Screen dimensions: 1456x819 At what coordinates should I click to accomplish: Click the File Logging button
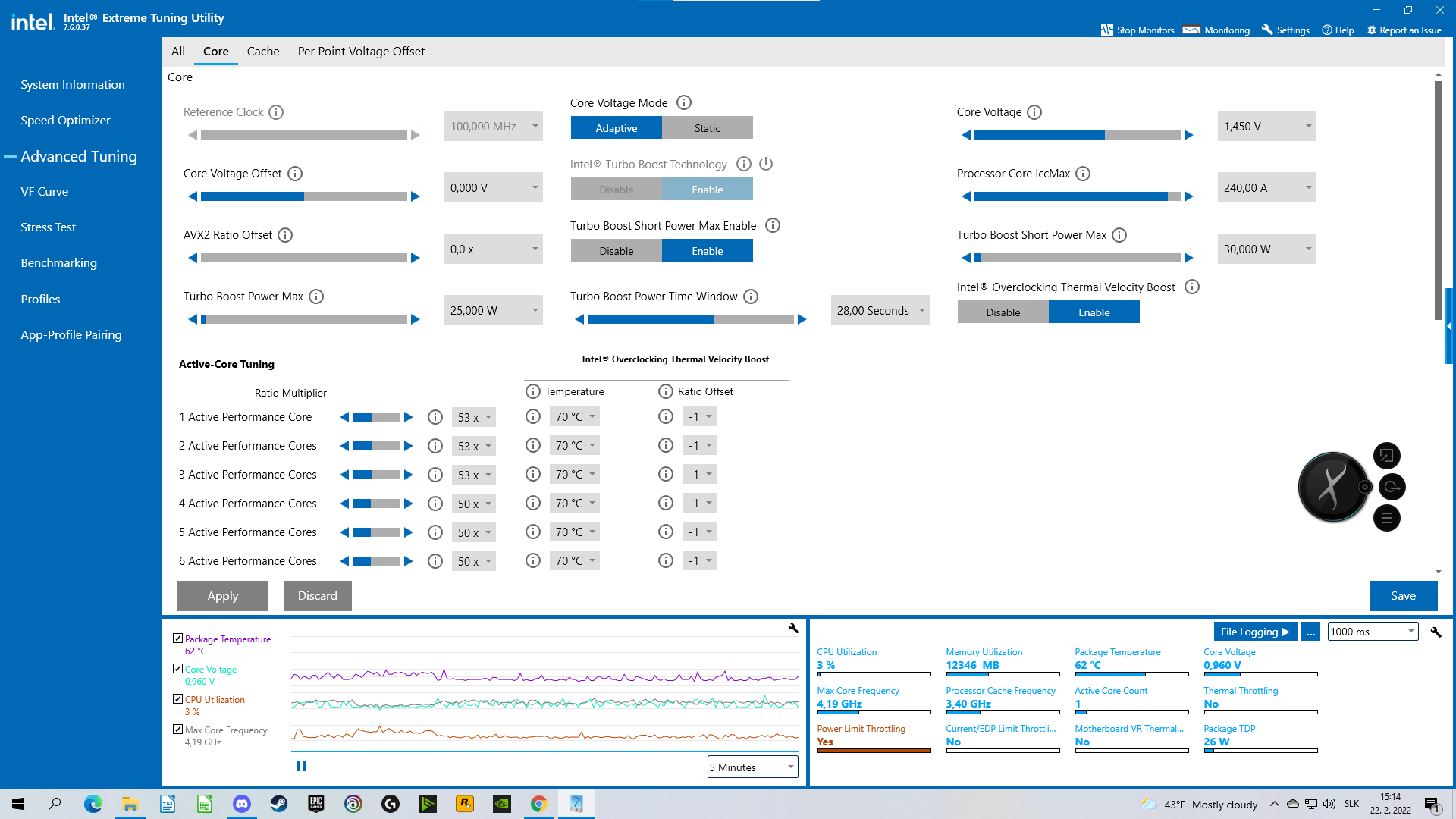point(1255,632)
